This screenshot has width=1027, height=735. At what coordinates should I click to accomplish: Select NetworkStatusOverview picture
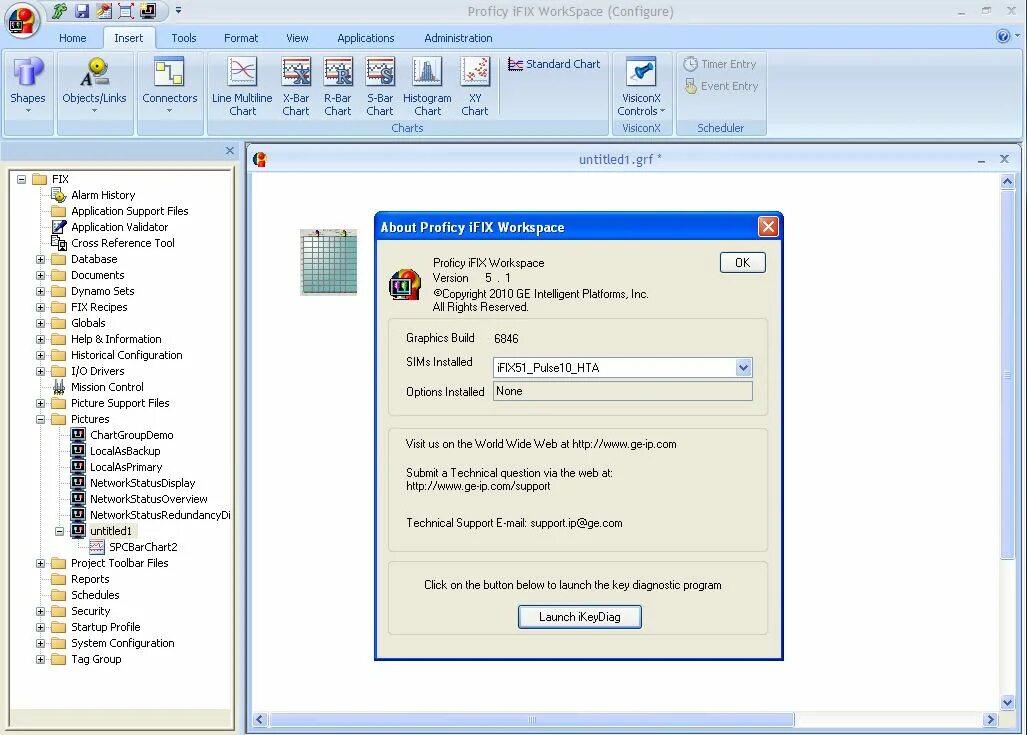[x=148, y=499]
